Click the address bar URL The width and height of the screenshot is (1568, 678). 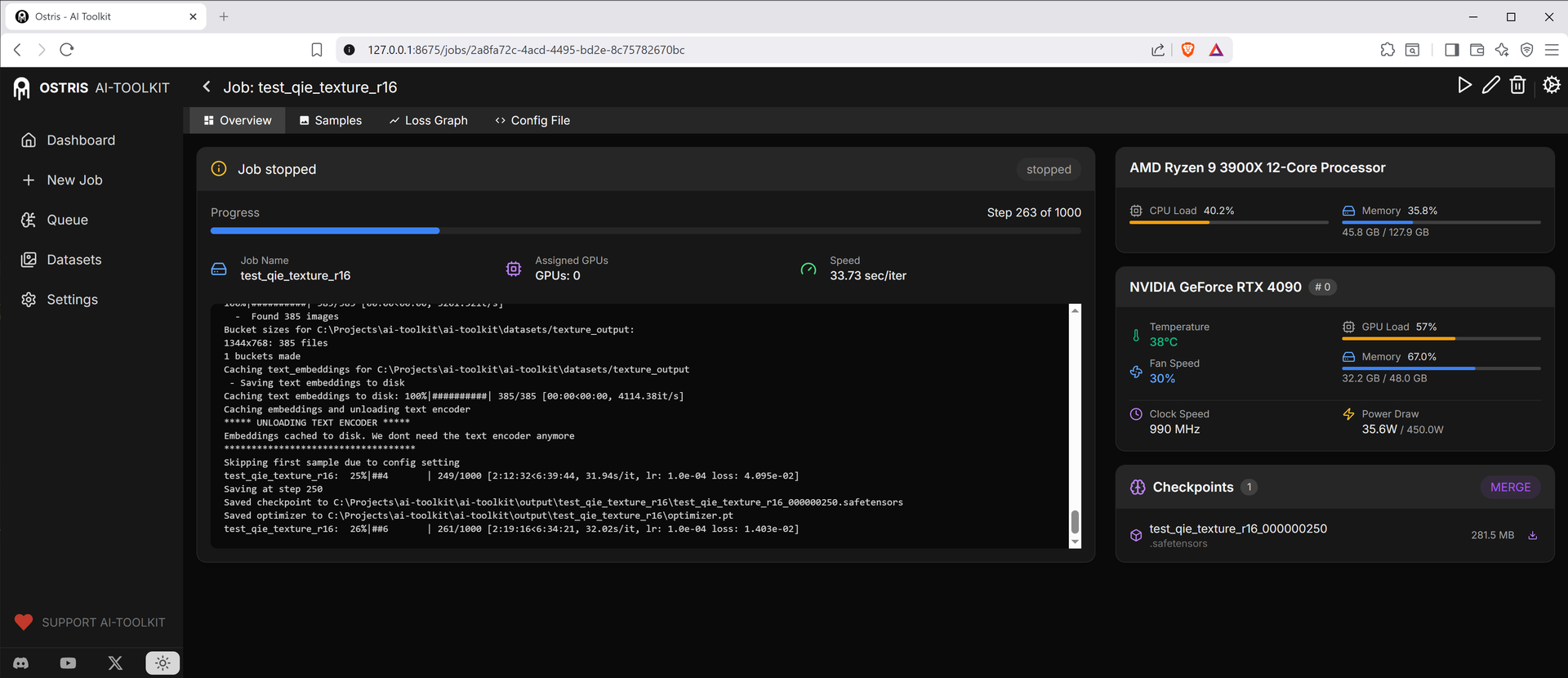coord(526,50)
